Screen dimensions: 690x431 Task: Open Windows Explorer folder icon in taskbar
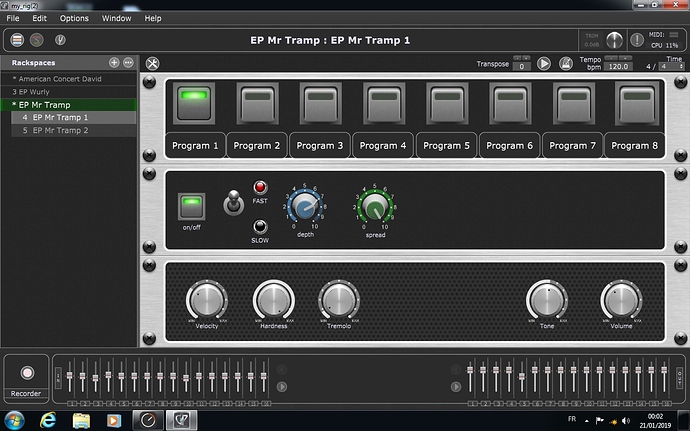81,420
